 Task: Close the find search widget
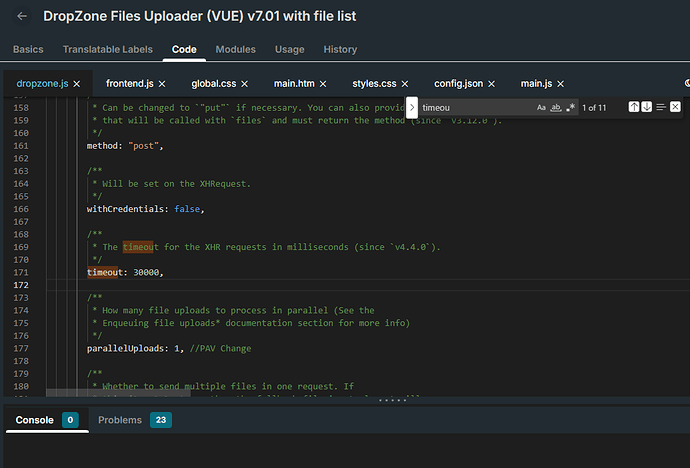[x=676, y=107]
